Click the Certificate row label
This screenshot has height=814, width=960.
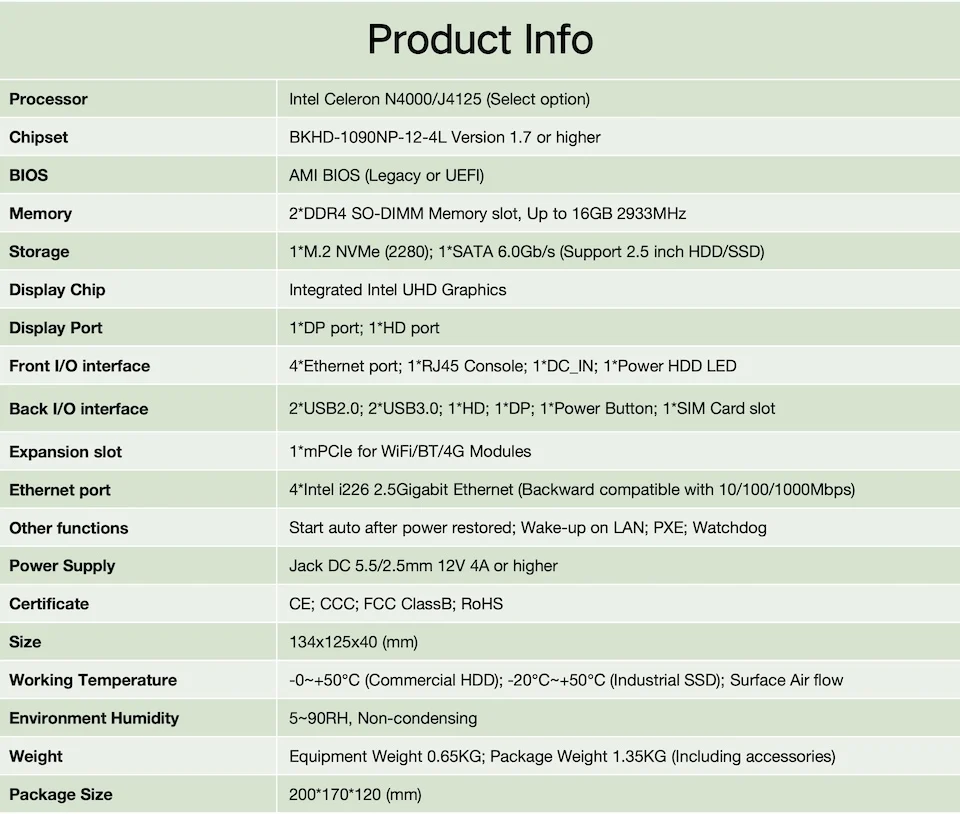tap(49, 604)
